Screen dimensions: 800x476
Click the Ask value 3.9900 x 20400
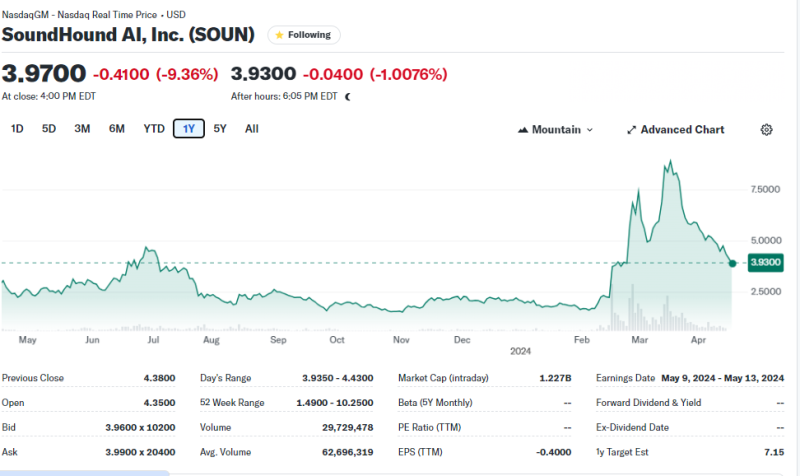click(140, 452)
